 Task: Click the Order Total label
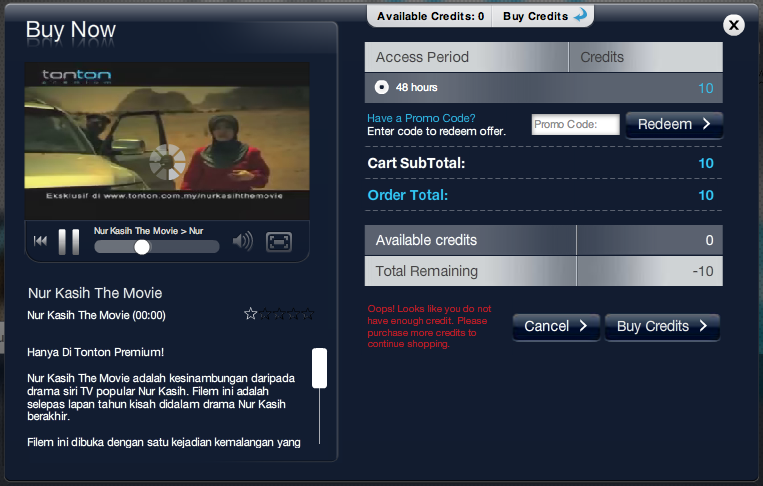407,195
